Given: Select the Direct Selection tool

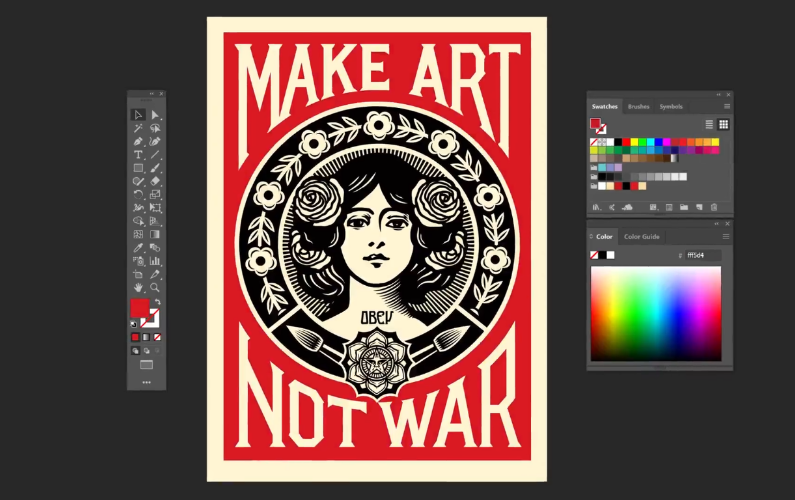Looking at the screenshot, I should pyautogui.click(x=155, y=115).
